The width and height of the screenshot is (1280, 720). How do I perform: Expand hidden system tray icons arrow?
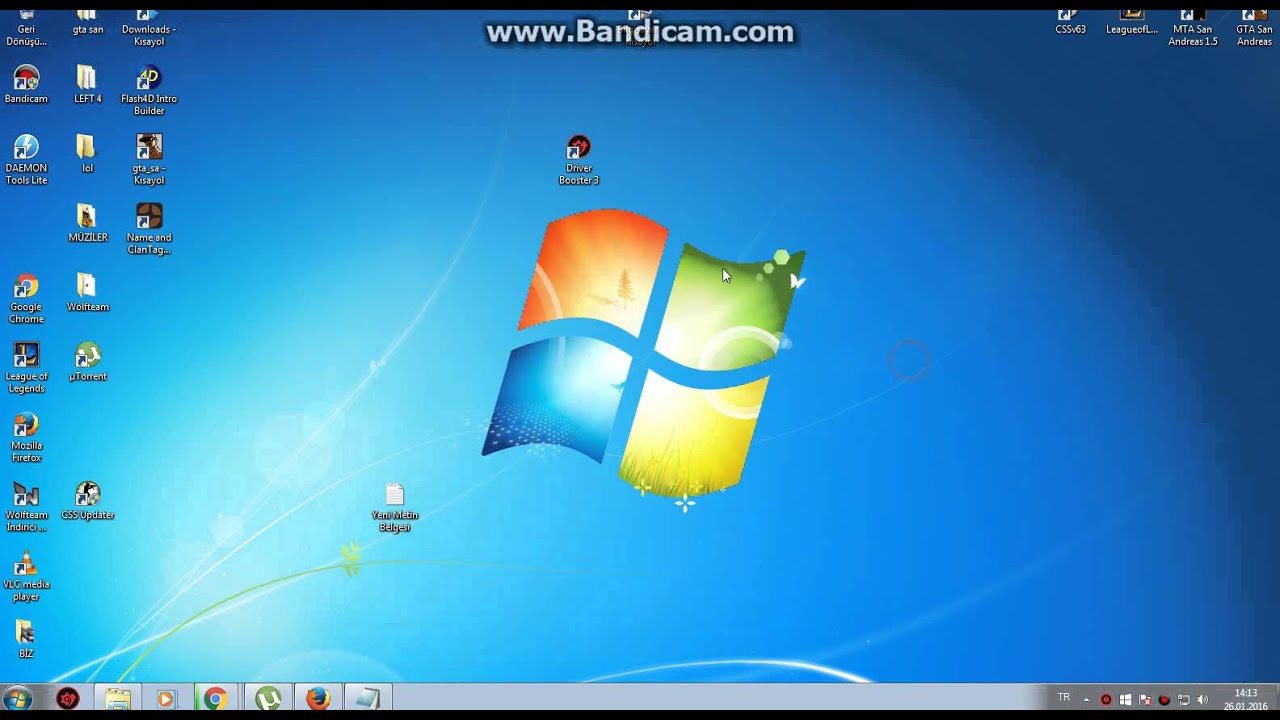pyautogui.click(x=1086, y=699)
